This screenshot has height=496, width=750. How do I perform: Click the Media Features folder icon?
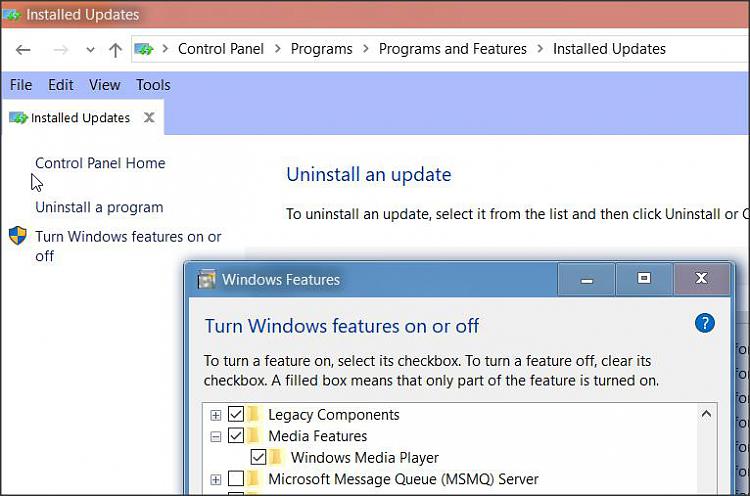click(254, 436)
